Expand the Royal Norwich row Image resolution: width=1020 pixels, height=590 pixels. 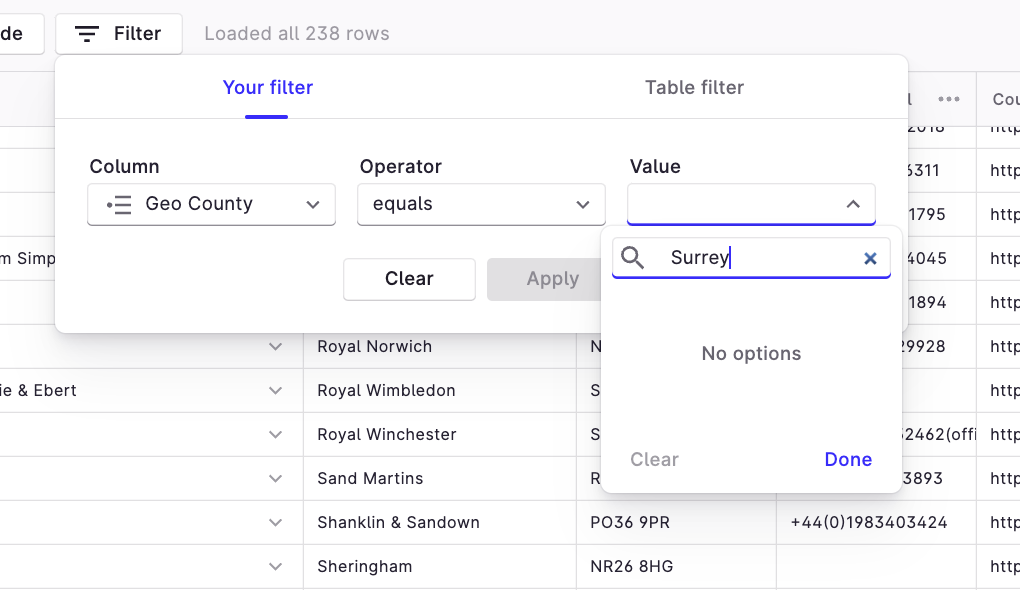click(275, 347)
